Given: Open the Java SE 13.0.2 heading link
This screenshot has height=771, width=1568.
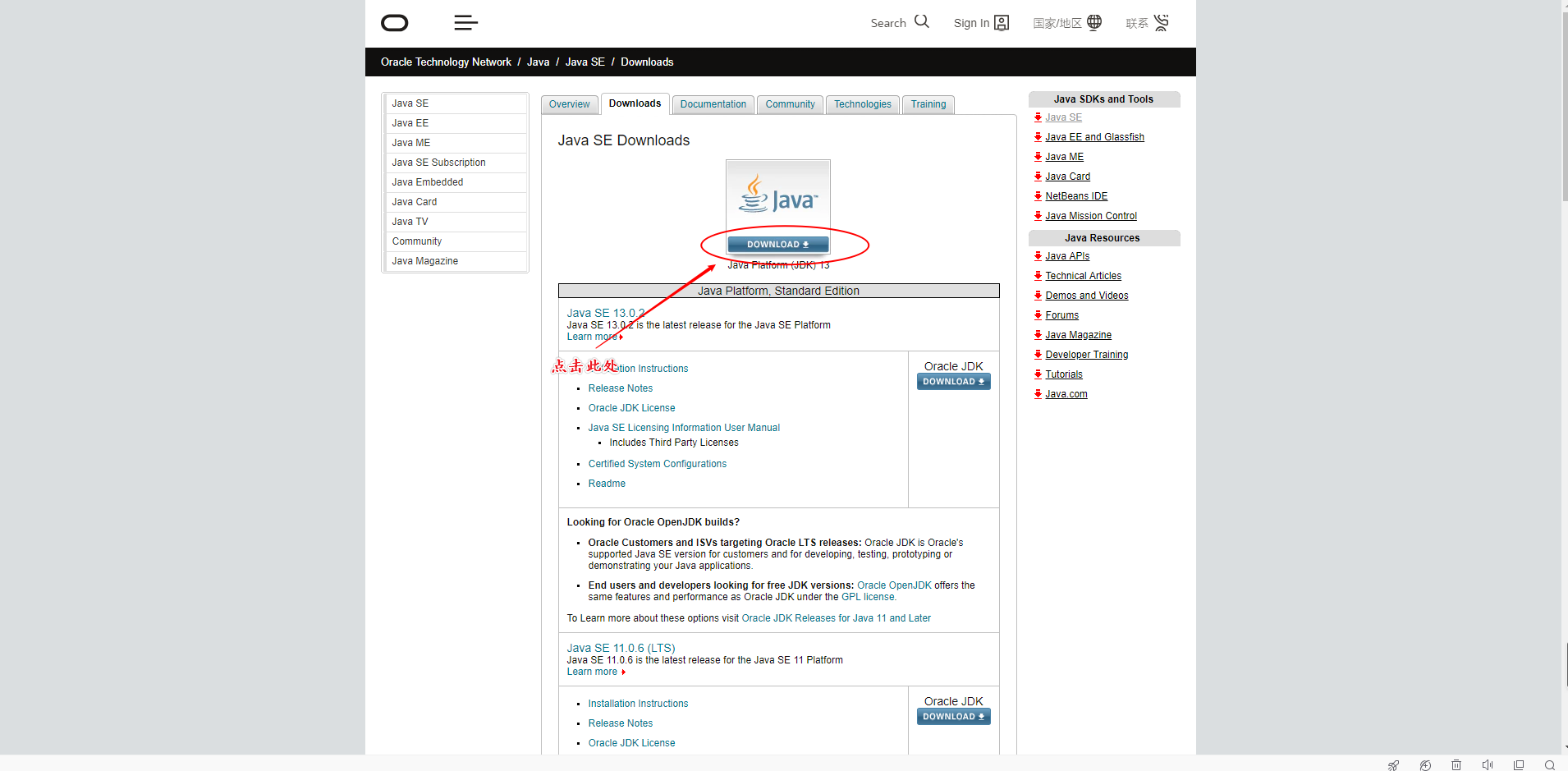Looking at the screenshot, I should [606, 313].
